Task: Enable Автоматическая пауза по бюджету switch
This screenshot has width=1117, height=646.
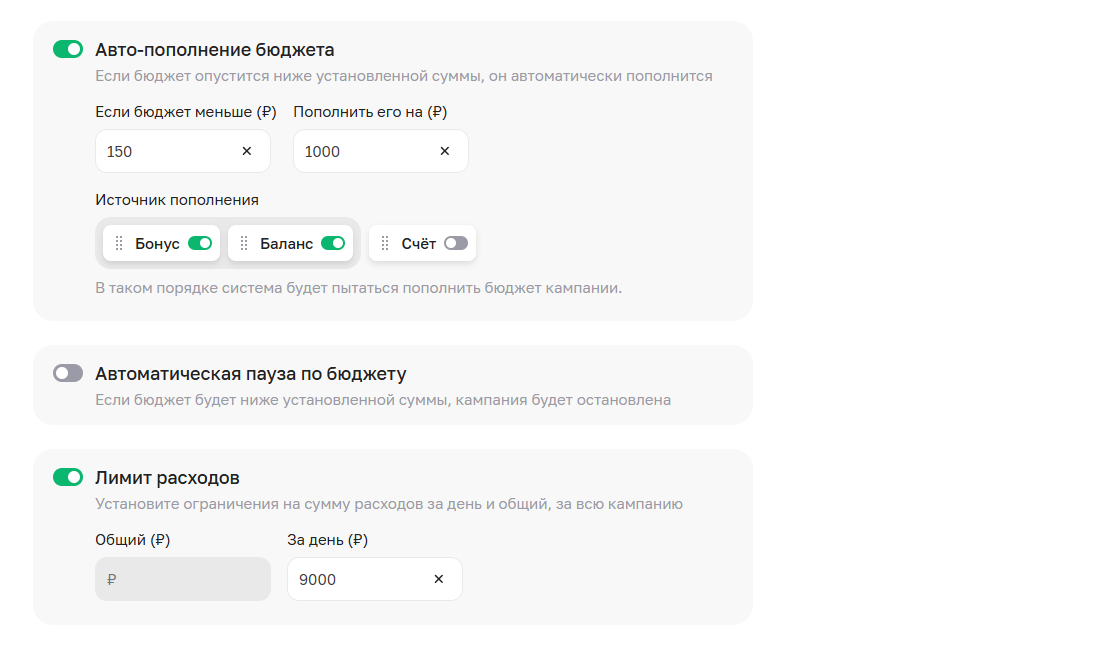Action: click(x=68, y=373)
